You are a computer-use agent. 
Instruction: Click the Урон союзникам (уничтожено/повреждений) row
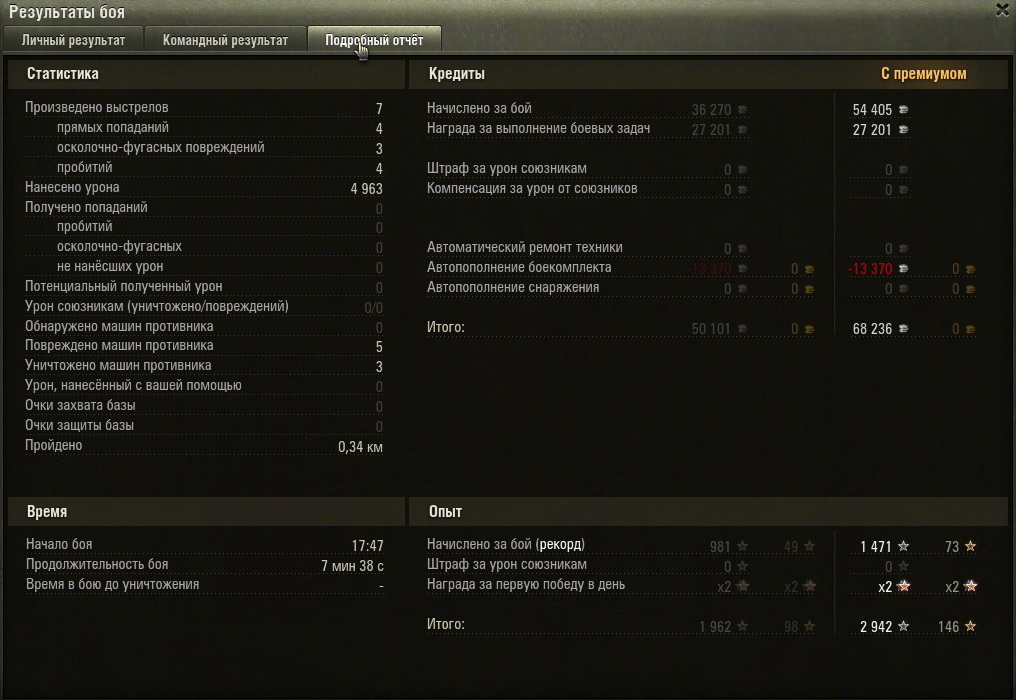point(203,307)
